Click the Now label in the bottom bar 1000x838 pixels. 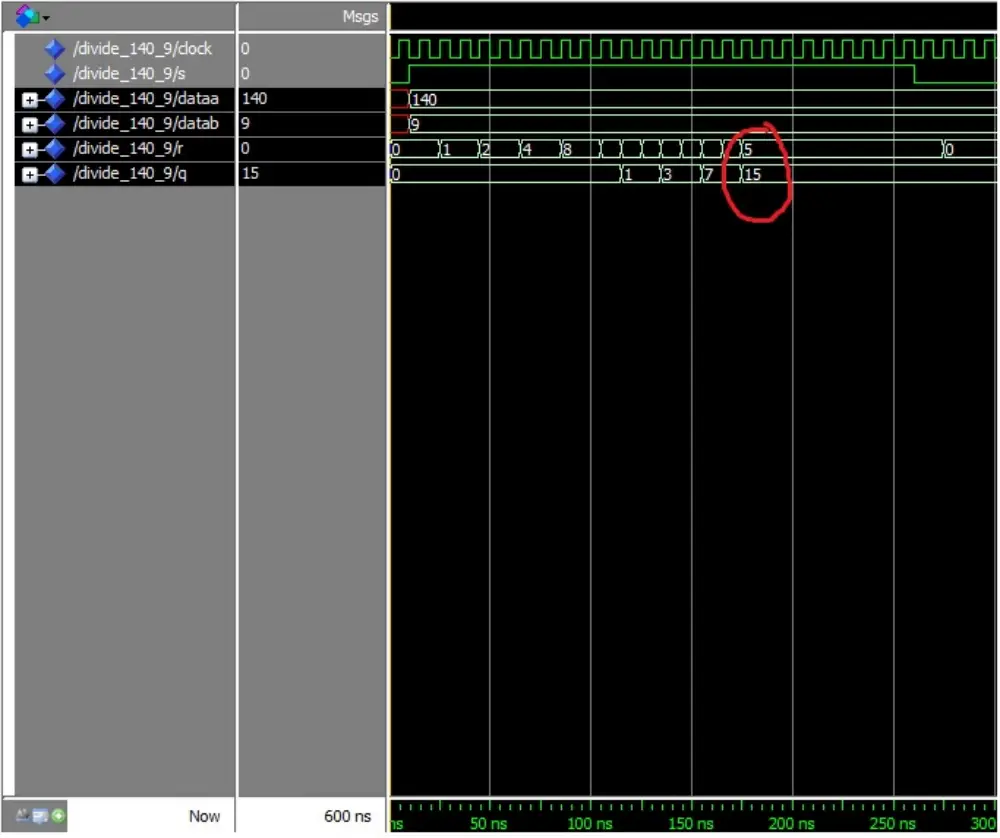204,816
